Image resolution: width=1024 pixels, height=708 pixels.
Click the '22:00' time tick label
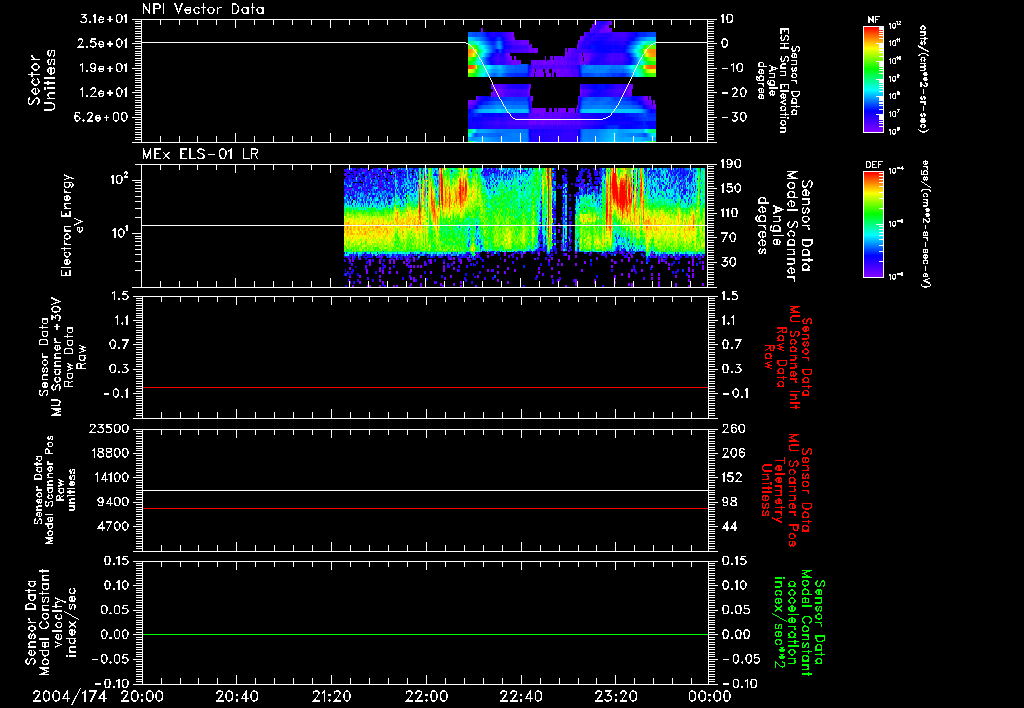point(426,697)
